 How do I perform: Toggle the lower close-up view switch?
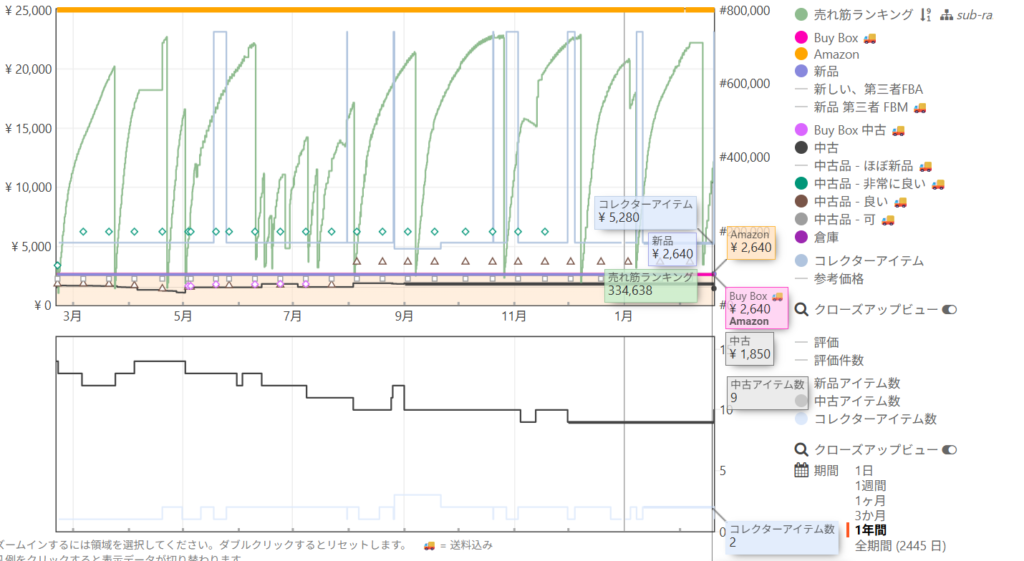click(x=949, y=450)
